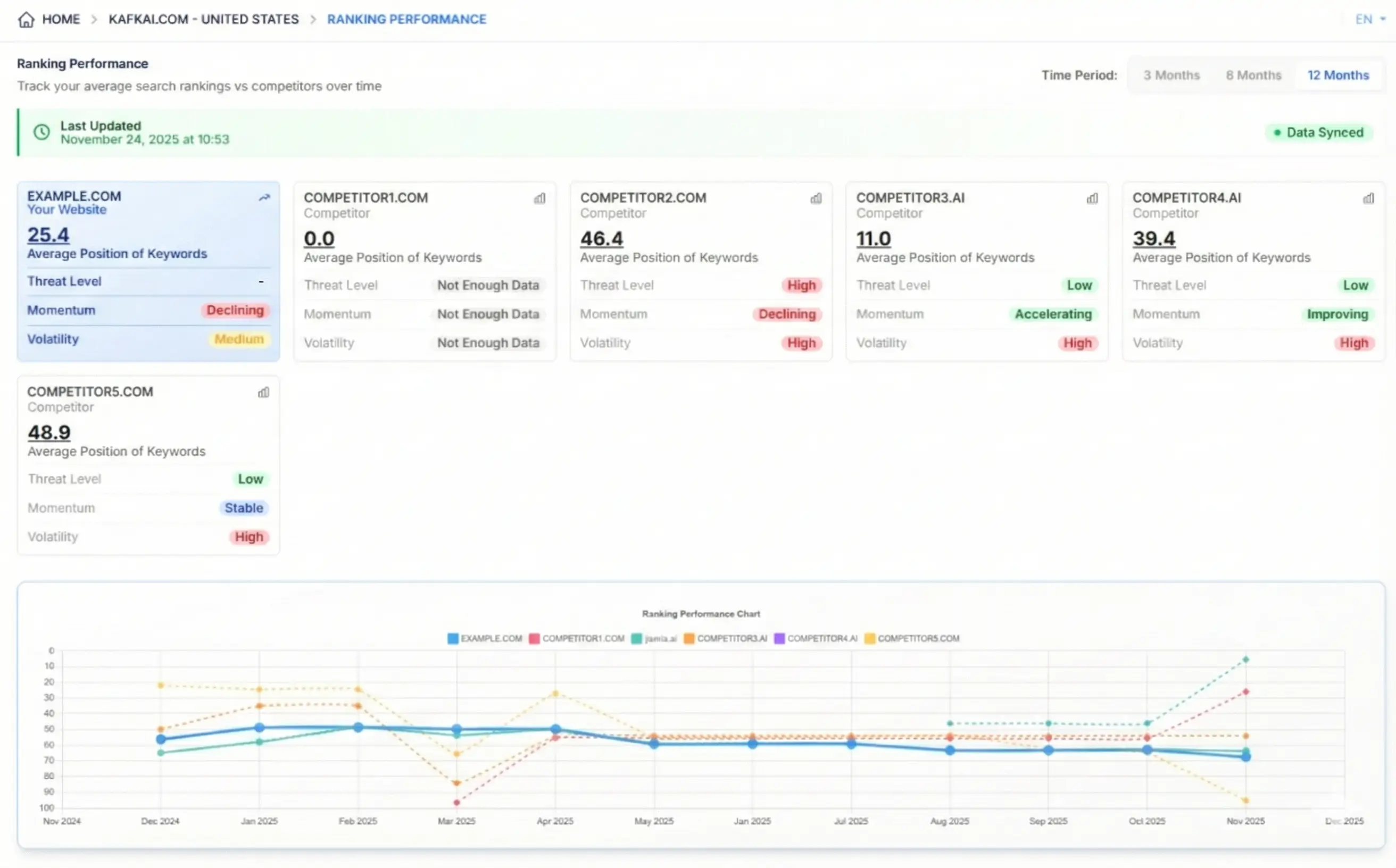Click the Medium volatility badge on EXAMPLE.COM
This screenshot has width=1396, height=868.
(x=238, y=339)
